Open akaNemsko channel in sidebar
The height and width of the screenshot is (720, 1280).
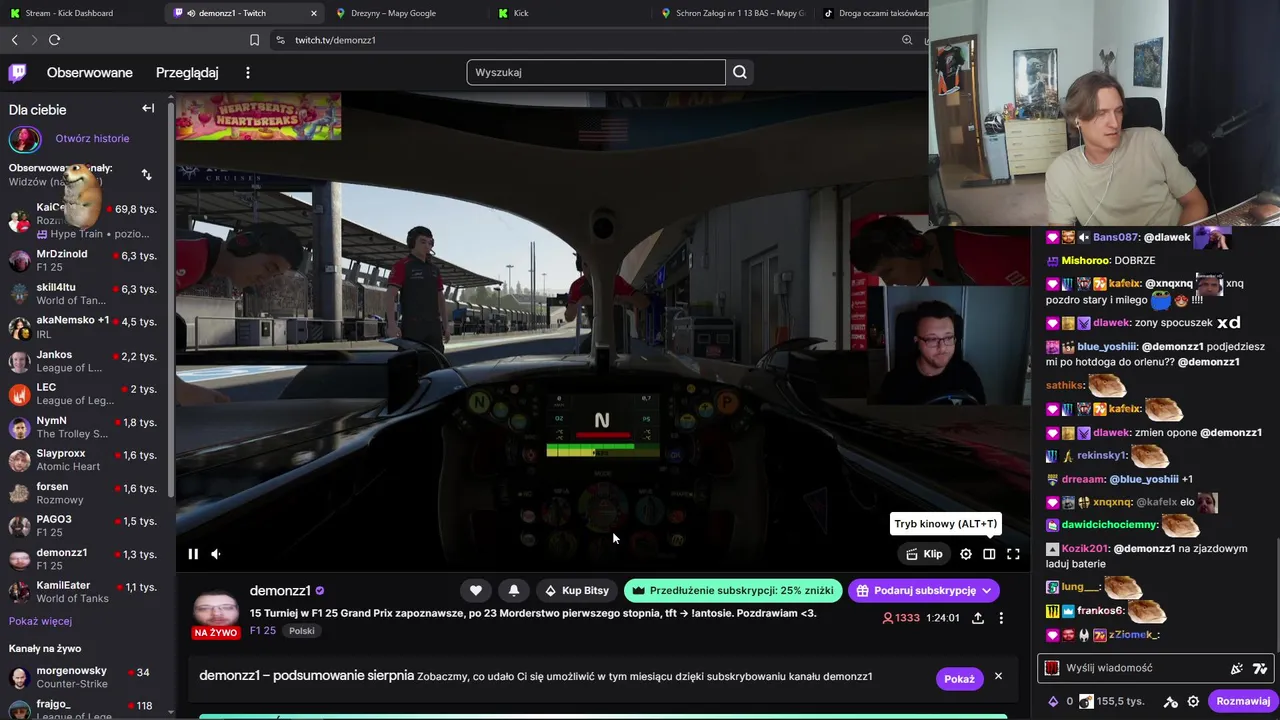tap(84, 327)
